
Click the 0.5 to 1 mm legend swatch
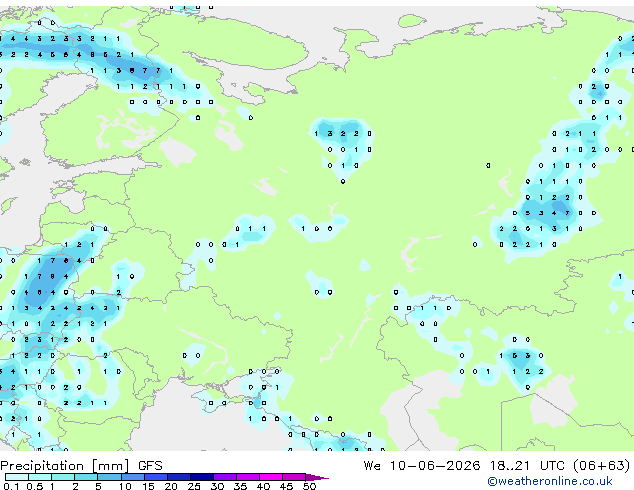[40, 477]
